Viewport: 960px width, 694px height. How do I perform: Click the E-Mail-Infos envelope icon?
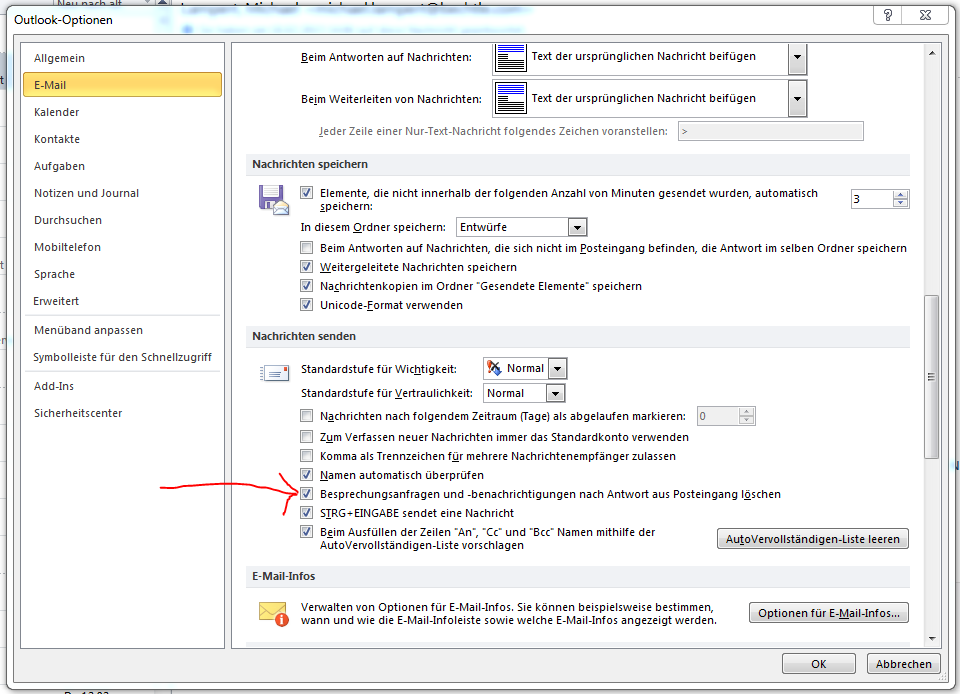274,614
